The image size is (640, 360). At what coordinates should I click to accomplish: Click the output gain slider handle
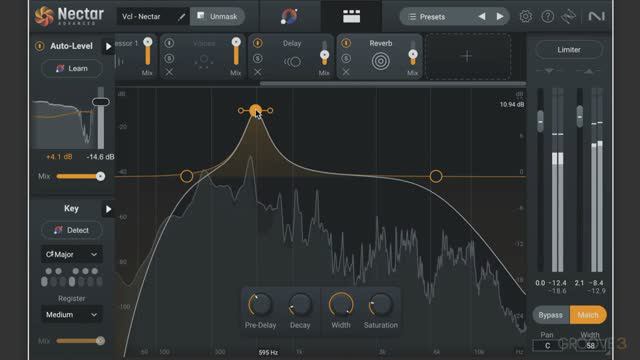[x=580, y=116]
